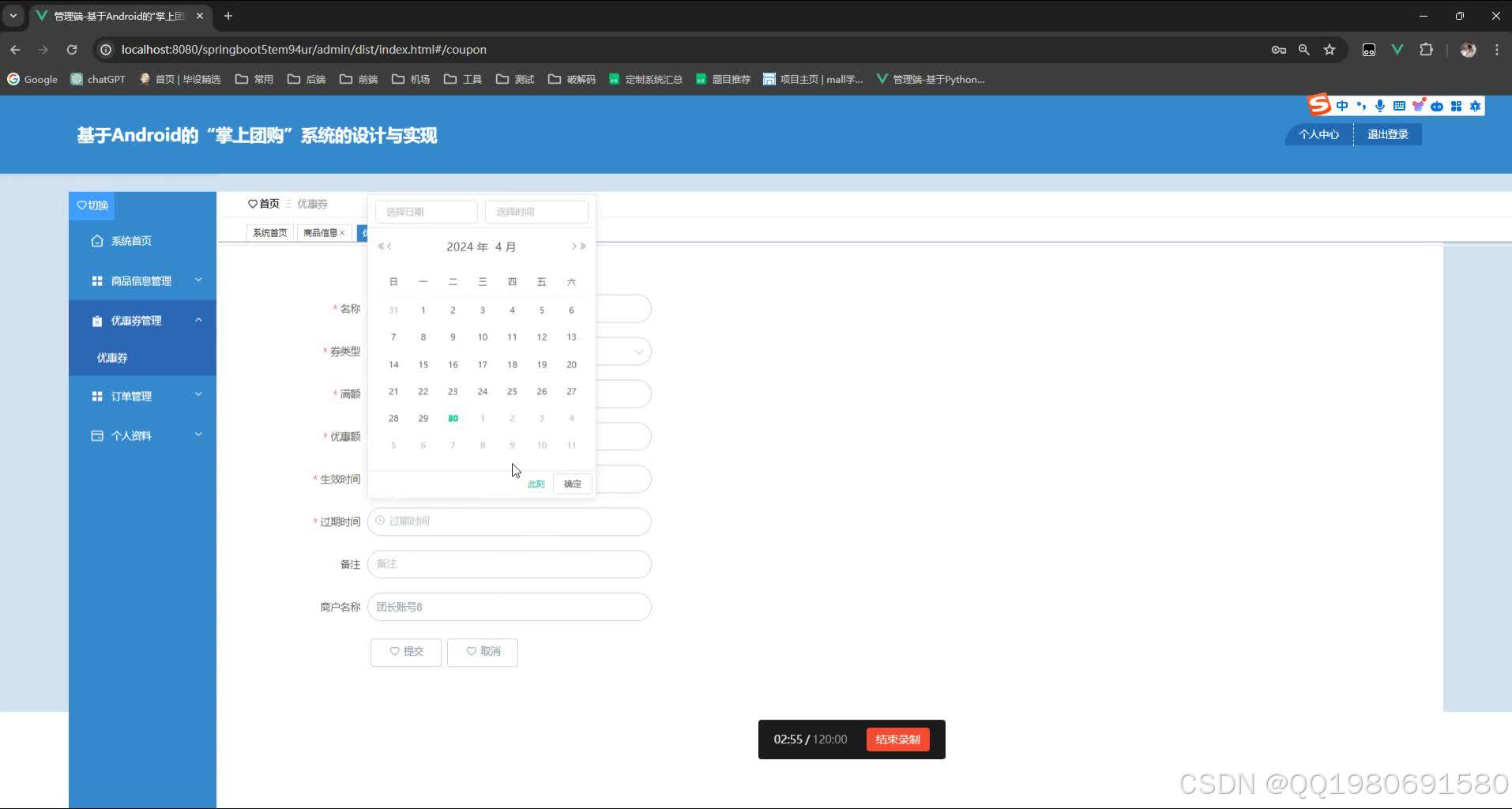Click the browser address bar URL
1512x809 pixels.
pyautogui.click(x=304, y=50)
